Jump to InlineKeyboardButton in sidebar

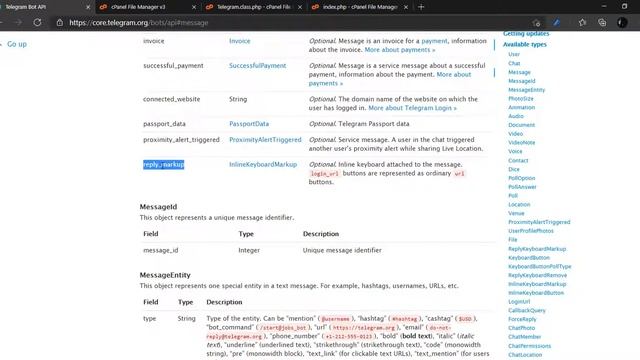(x=536, y=293)
